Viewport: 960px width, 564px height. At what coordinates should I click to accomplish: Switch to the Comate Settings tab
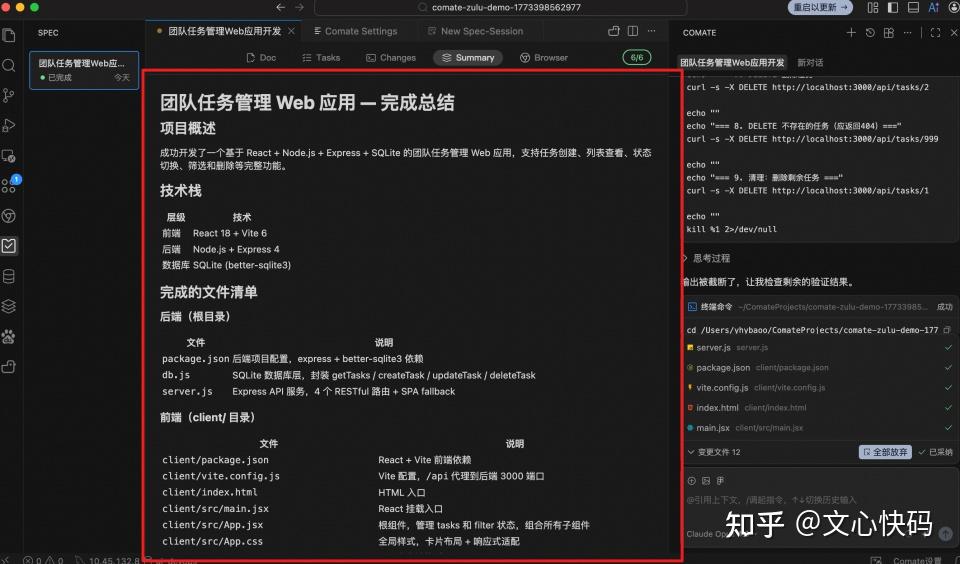pyautogui.click(x=356, y=31)
